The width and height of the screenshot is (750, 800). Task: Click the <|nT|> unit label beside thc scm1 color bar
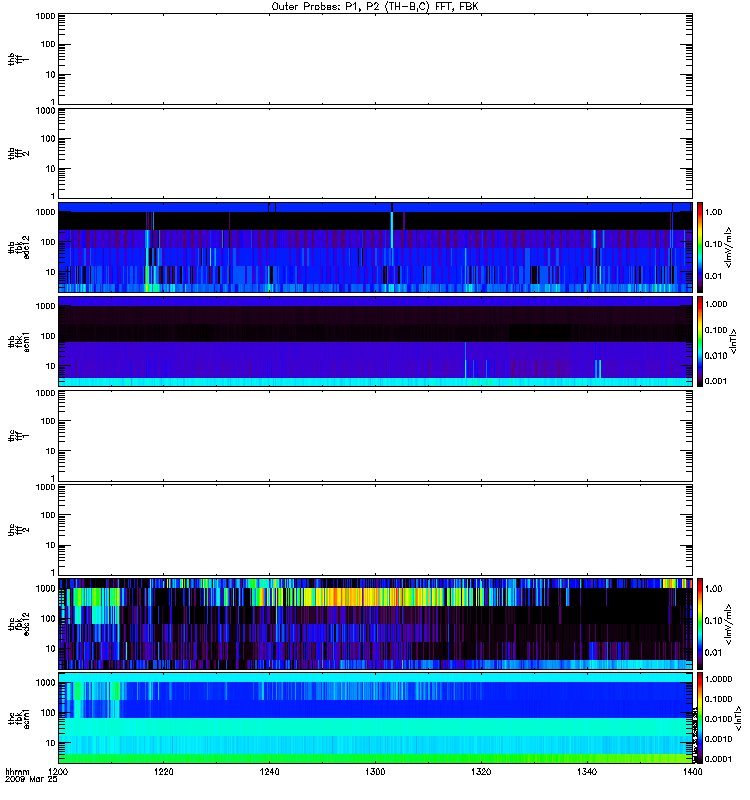click(738, 718)
